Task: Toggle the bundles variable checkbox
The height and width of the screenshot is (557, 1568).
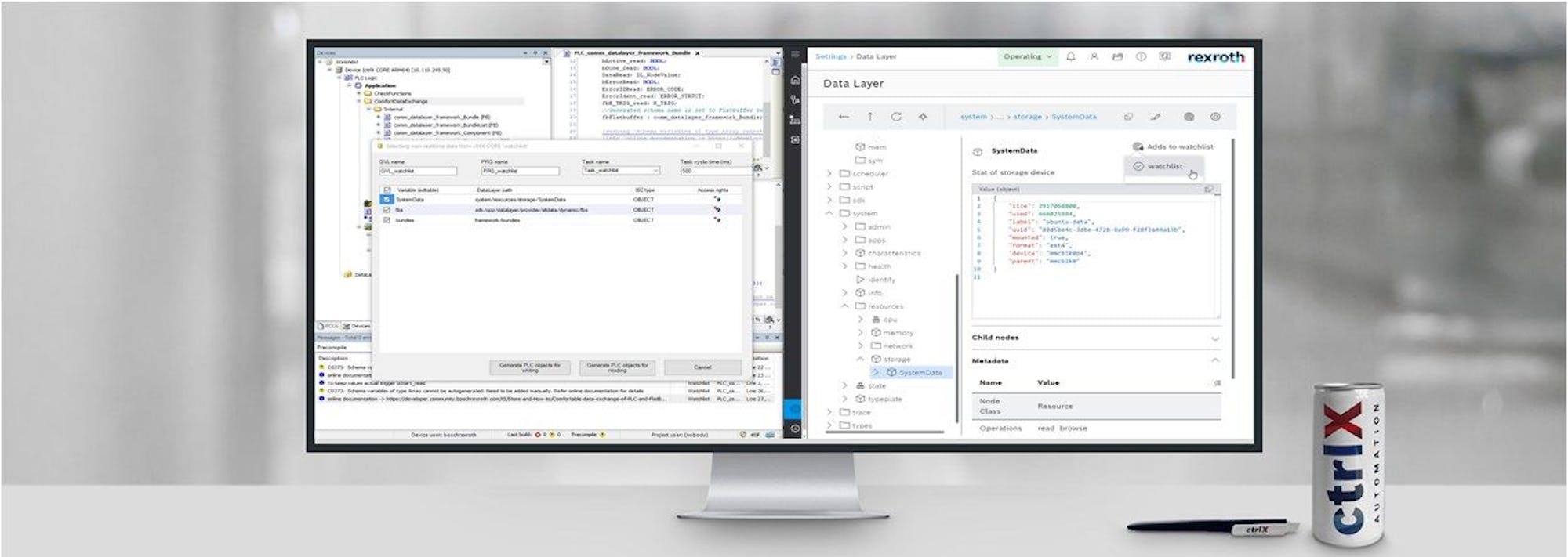Action: [x=386, y=220]
